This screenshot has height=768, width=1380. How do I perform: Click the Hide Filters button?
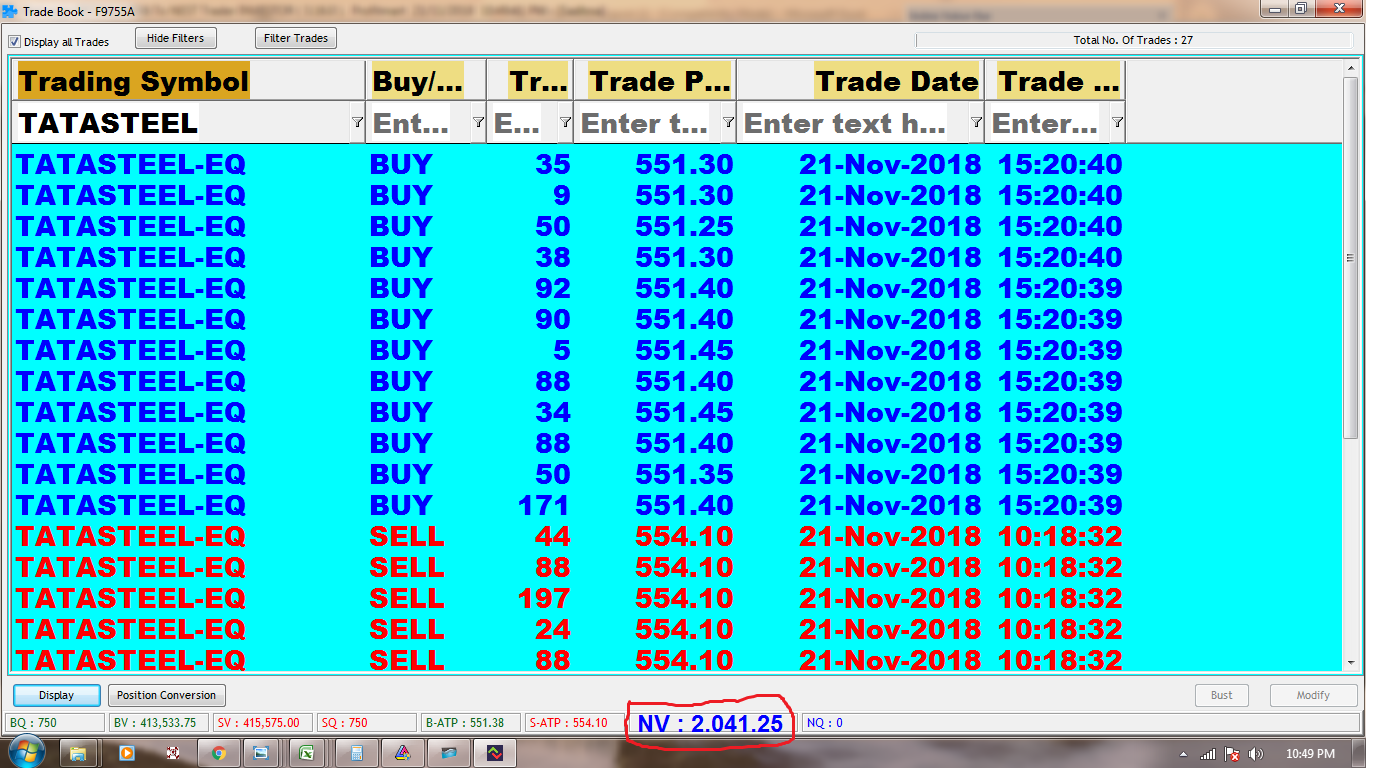(x=175, y=38)
